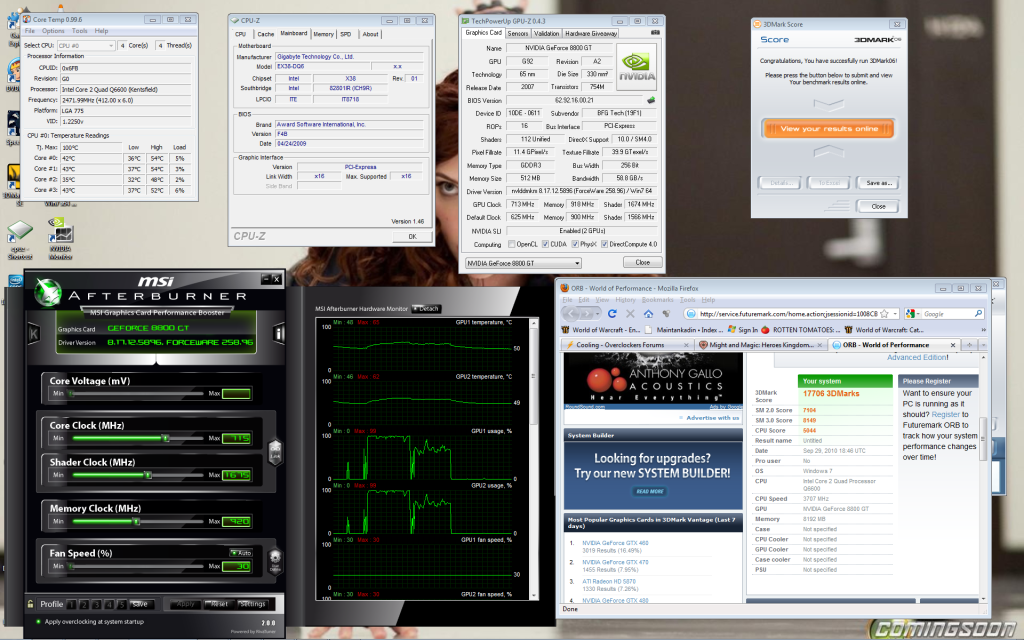The width and height of the screenshot is (1024, 640).
Task: Open the Firefox URL history dropdown arrow
Action: click(895, 313)
